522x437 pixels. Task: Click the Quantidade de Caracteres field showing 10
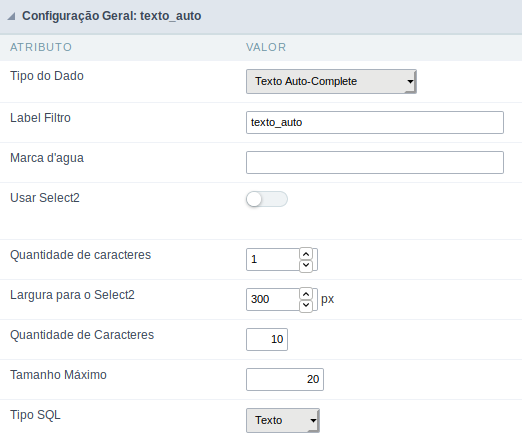point(267,339)
